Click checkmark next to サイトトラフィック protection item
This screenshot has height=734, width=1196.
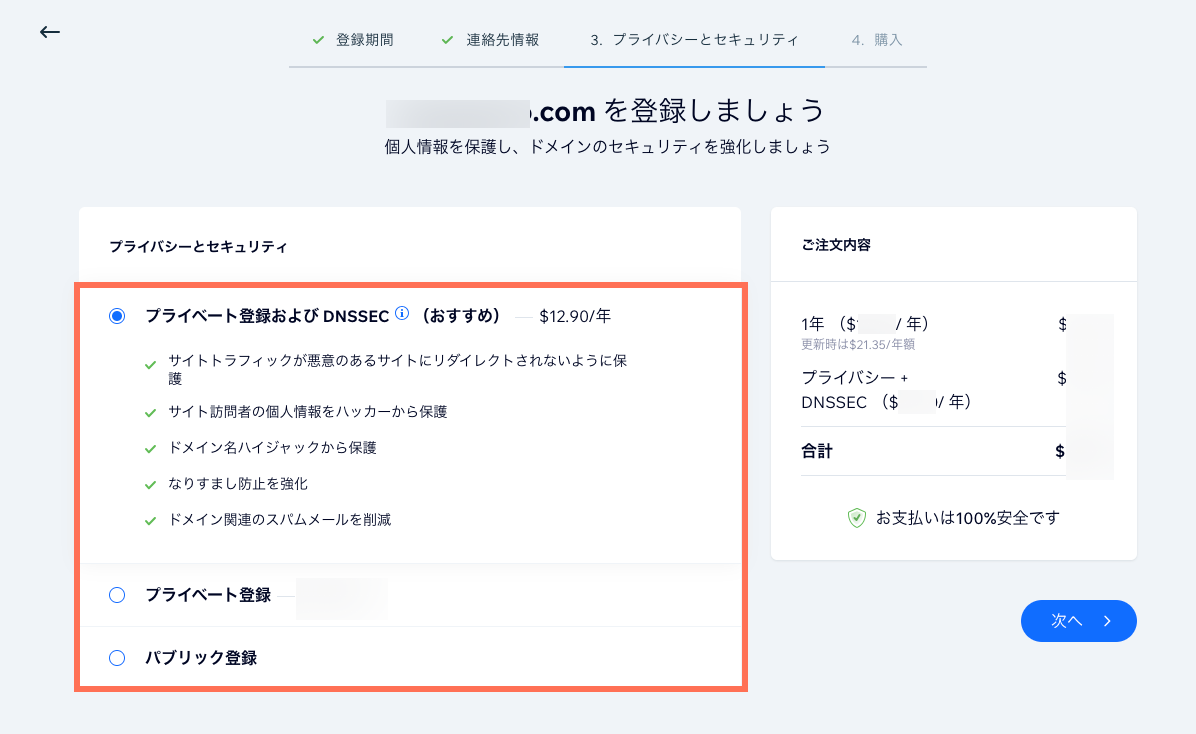coord(152,360)
